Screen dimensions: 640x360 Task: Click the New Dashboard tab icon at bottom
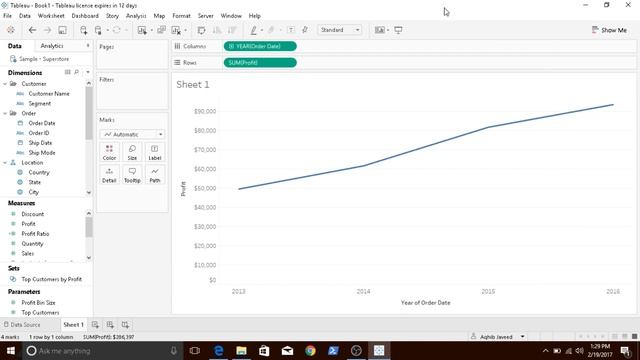coord(110,324)
